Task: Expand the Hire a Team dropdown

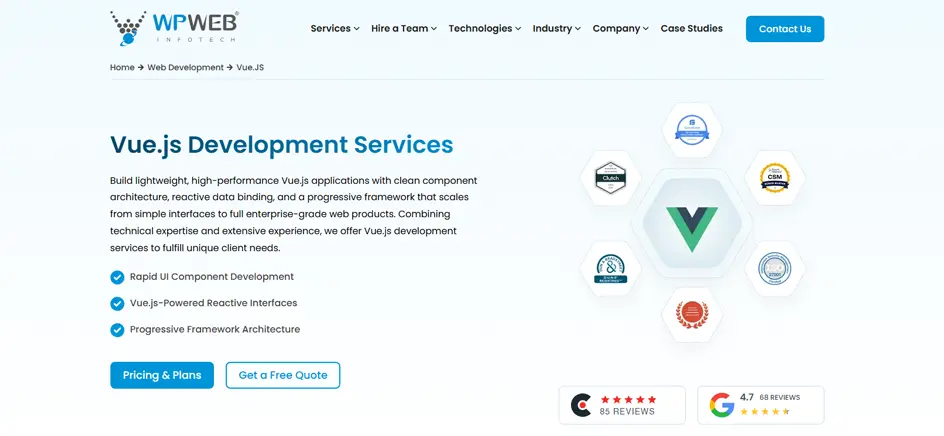Action: tap(404, 28)
